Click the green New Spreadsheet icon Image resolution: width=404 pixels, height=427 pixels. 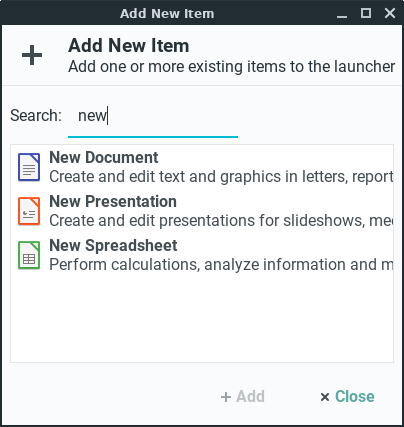(x=29, y=255)
